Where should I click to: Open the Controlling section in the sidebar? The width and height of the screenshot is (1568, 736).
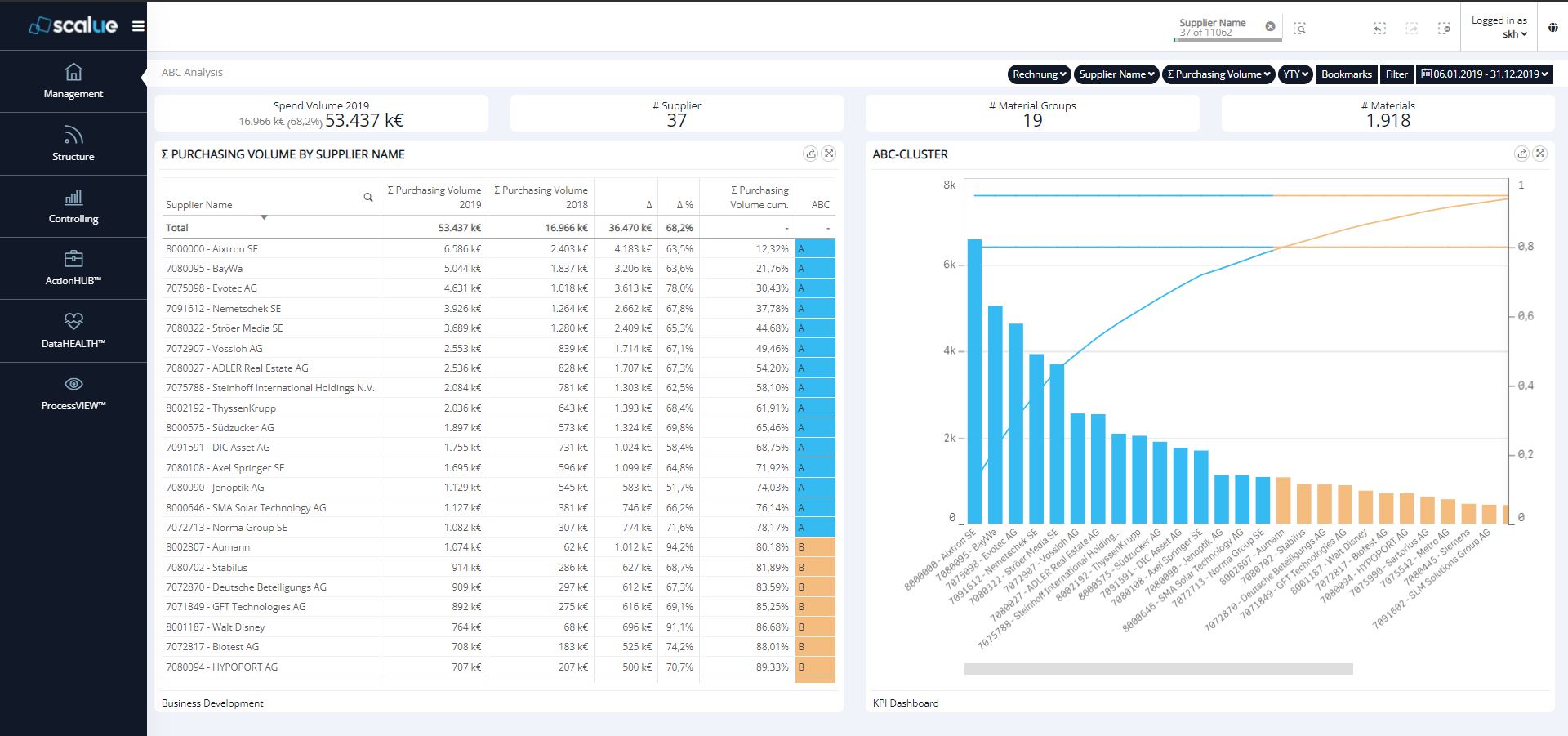coord(73,206)
